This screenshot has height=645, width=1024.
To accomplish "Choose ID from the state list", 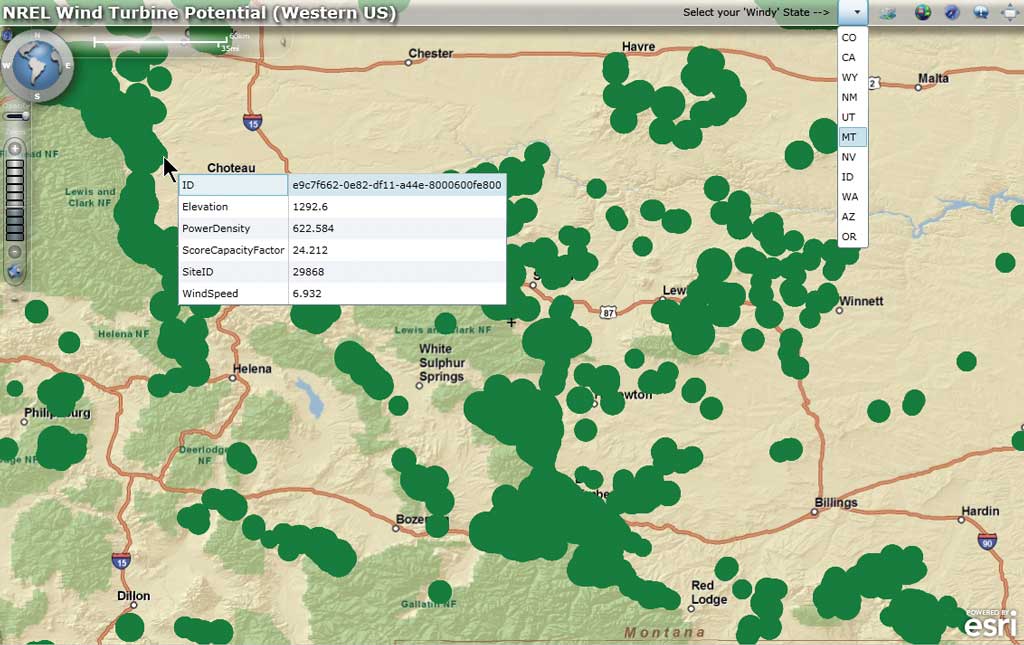I will click(852, 177).
